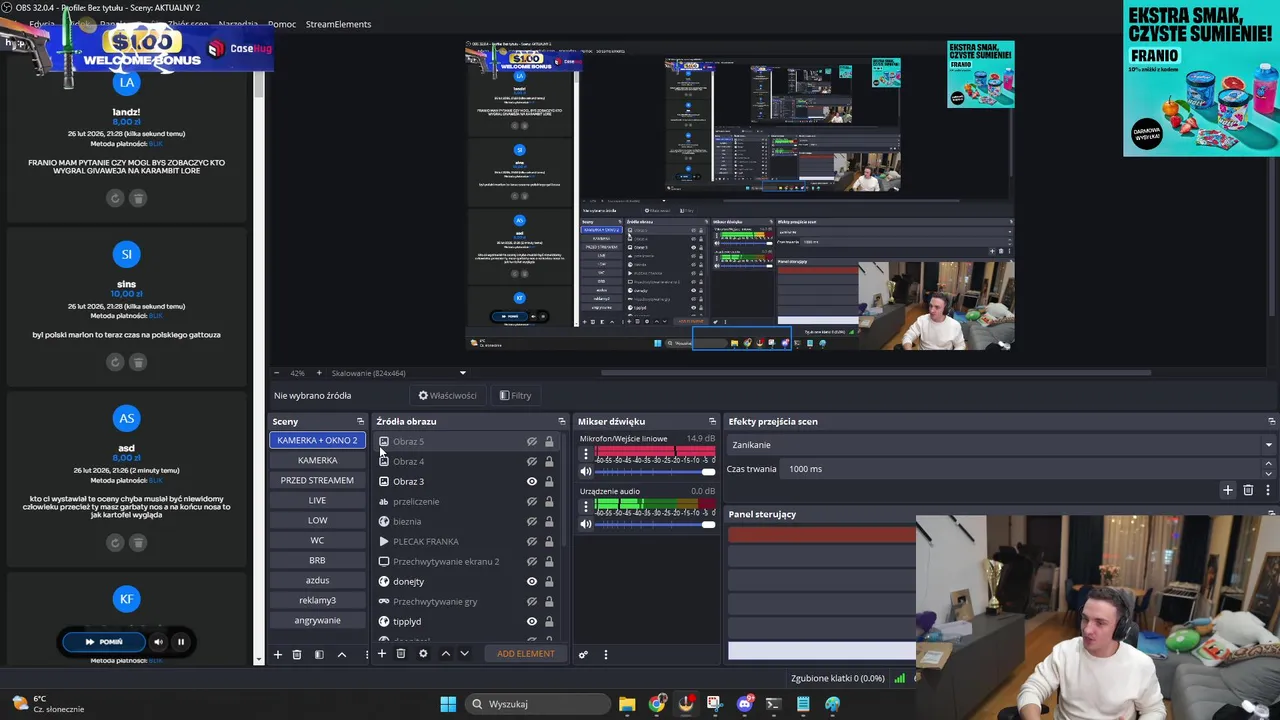
Task: Adjust the Urządzenie audio volume slider
Action: [655, 525]
